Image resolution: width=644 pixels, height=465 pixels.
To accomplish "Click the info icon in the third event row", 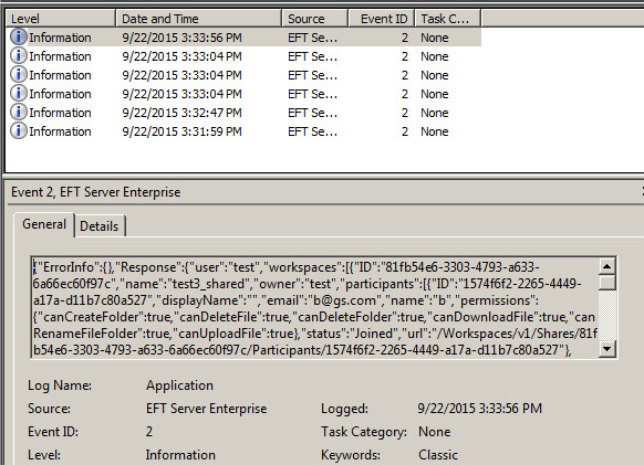I will coord(19,75).
